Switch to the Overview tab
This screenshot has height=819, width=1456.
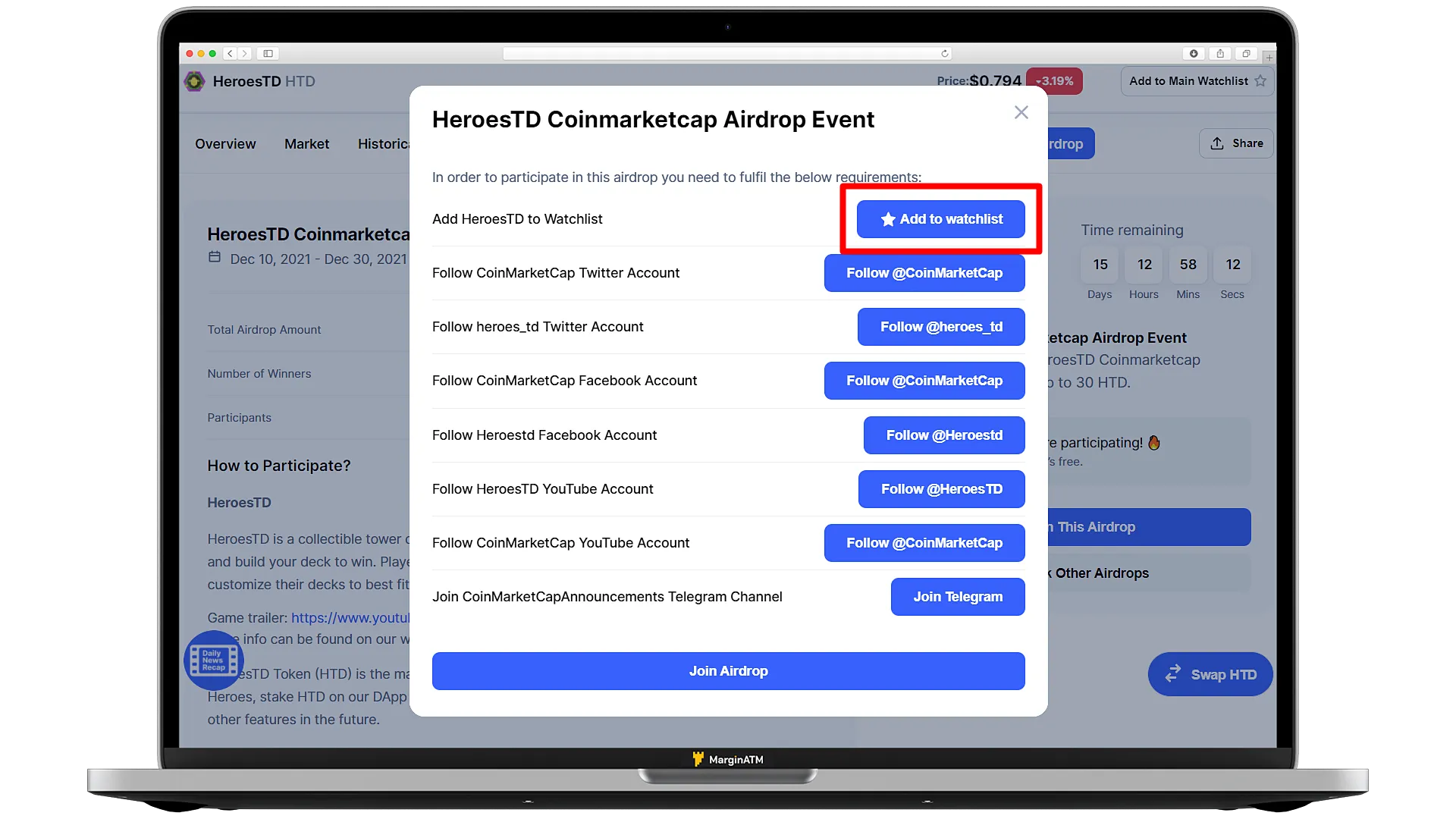225,144
